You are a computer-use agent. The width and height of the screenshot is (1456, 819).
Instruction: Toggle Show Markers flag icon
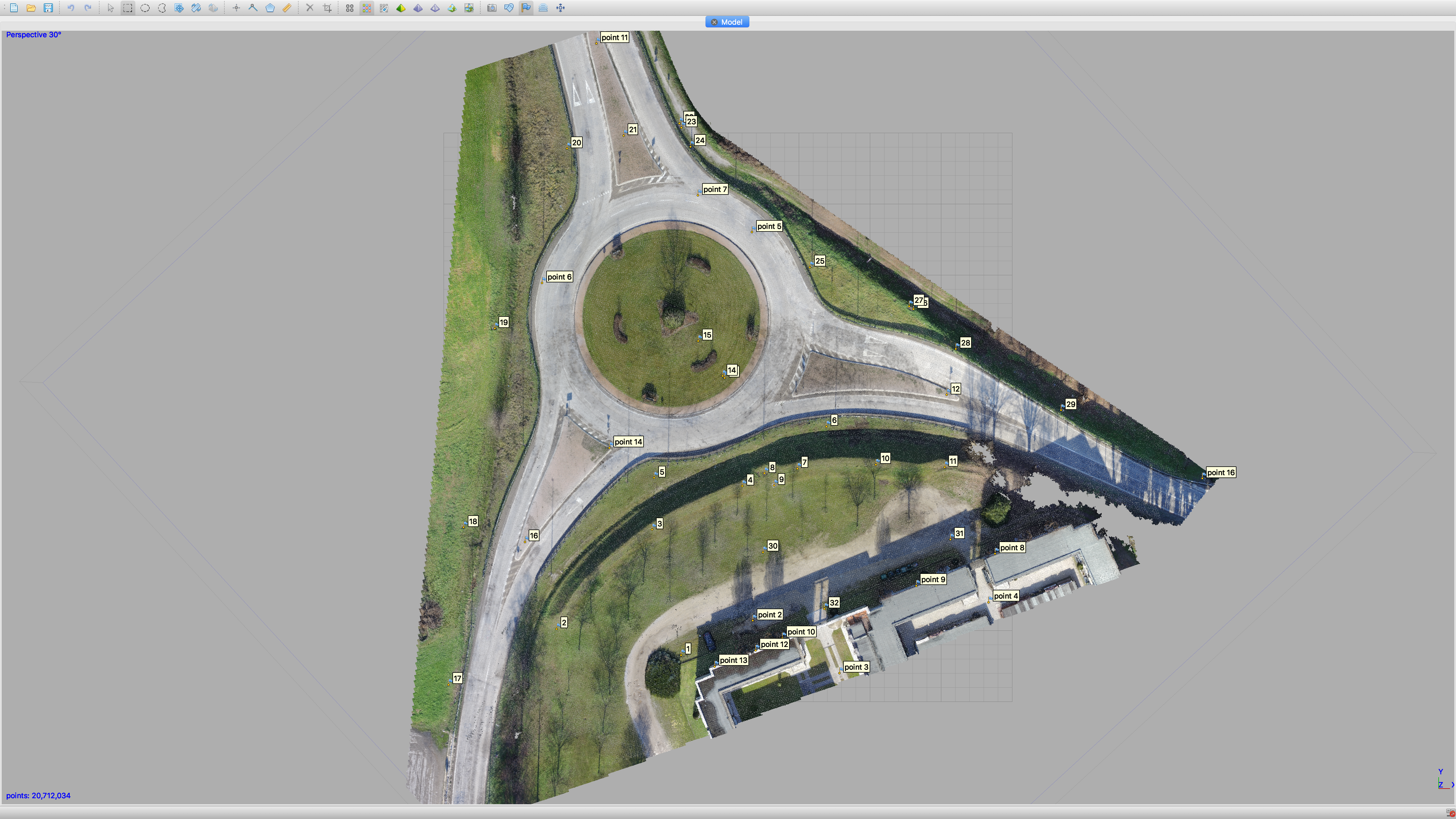[526, 8]
